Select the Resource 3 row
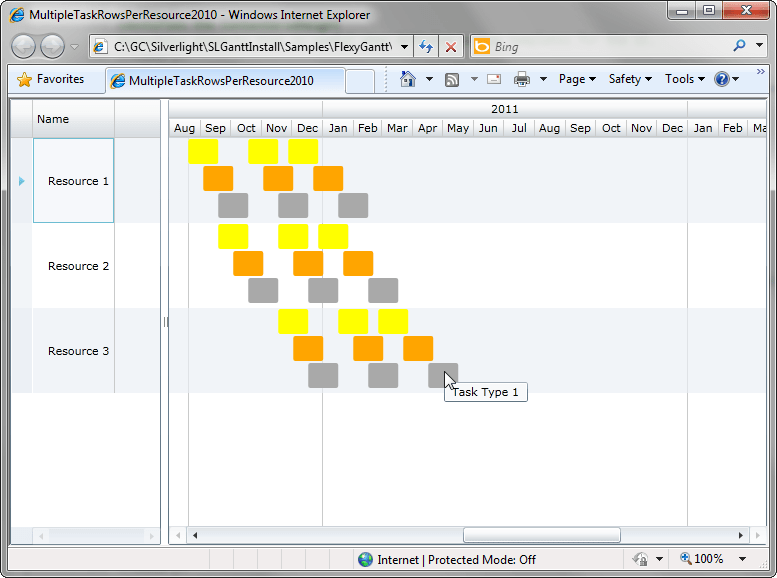The height and width of the screenshot is (578, 777). click(73, 350)
